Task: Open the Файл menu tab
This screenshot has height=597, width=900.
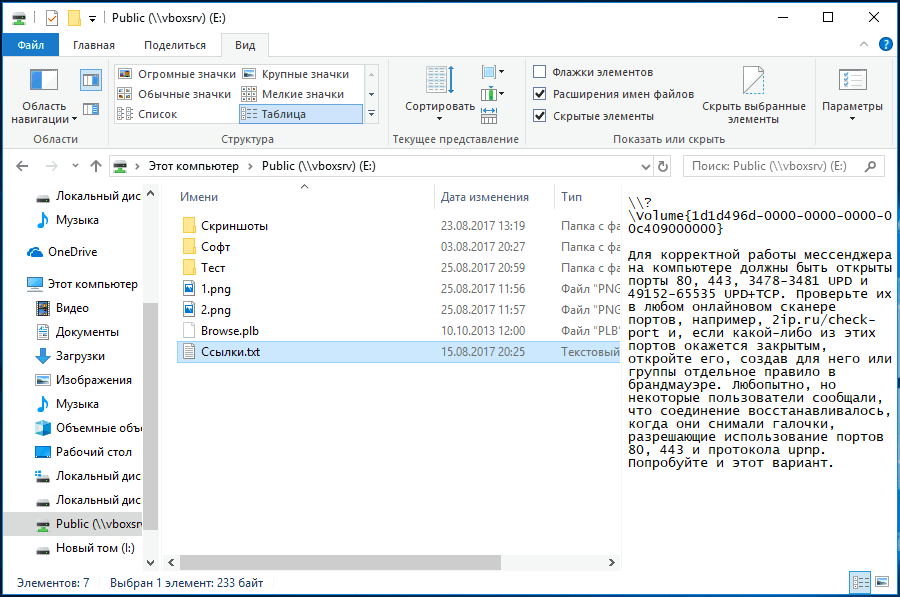Action: tap(30, 45)
